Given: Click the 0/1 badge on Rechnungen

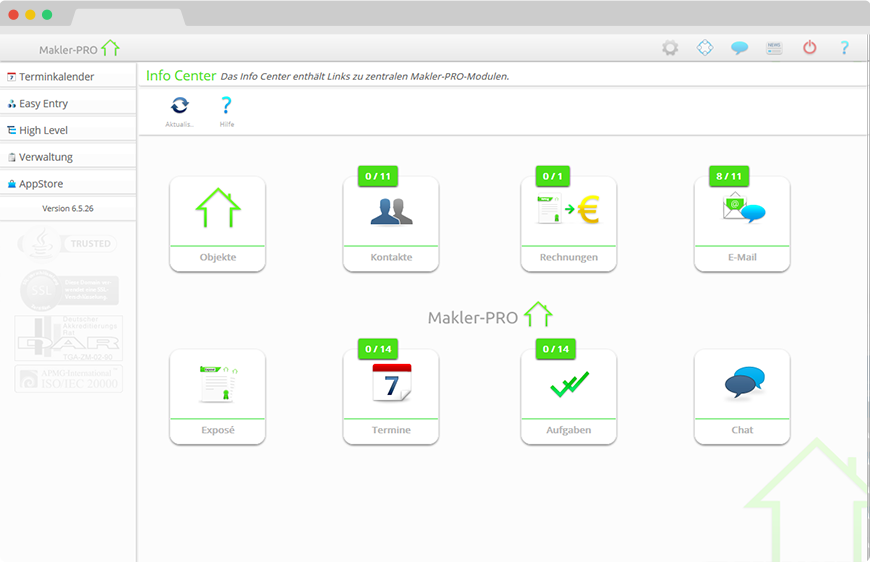Looking at the screenshot, I should pyautogui.click(x=552, y=176).
